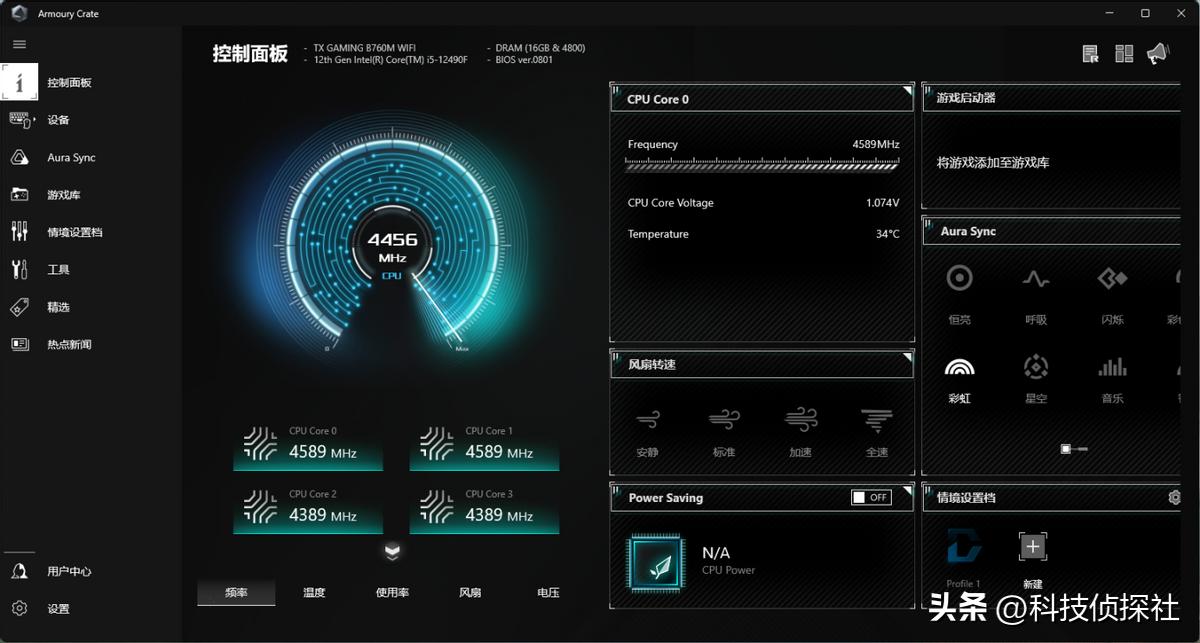
Task: Click the announcement megaphone icon
Action: coord(1157,54)
